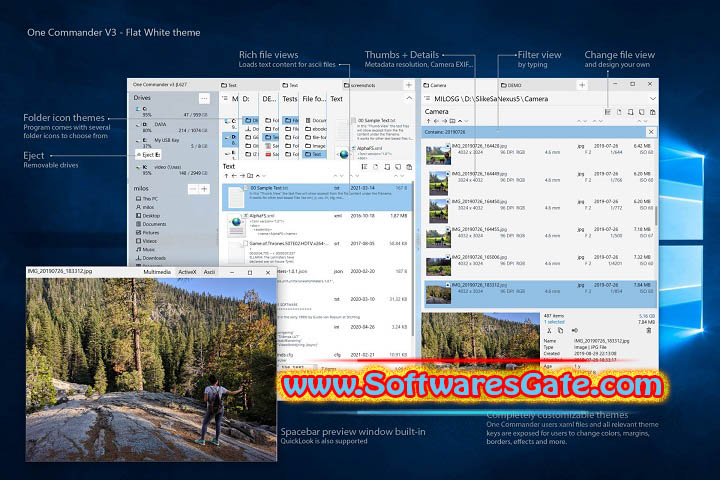
Task: Open path list icon before MILOSG path
Action: point(427,99)
